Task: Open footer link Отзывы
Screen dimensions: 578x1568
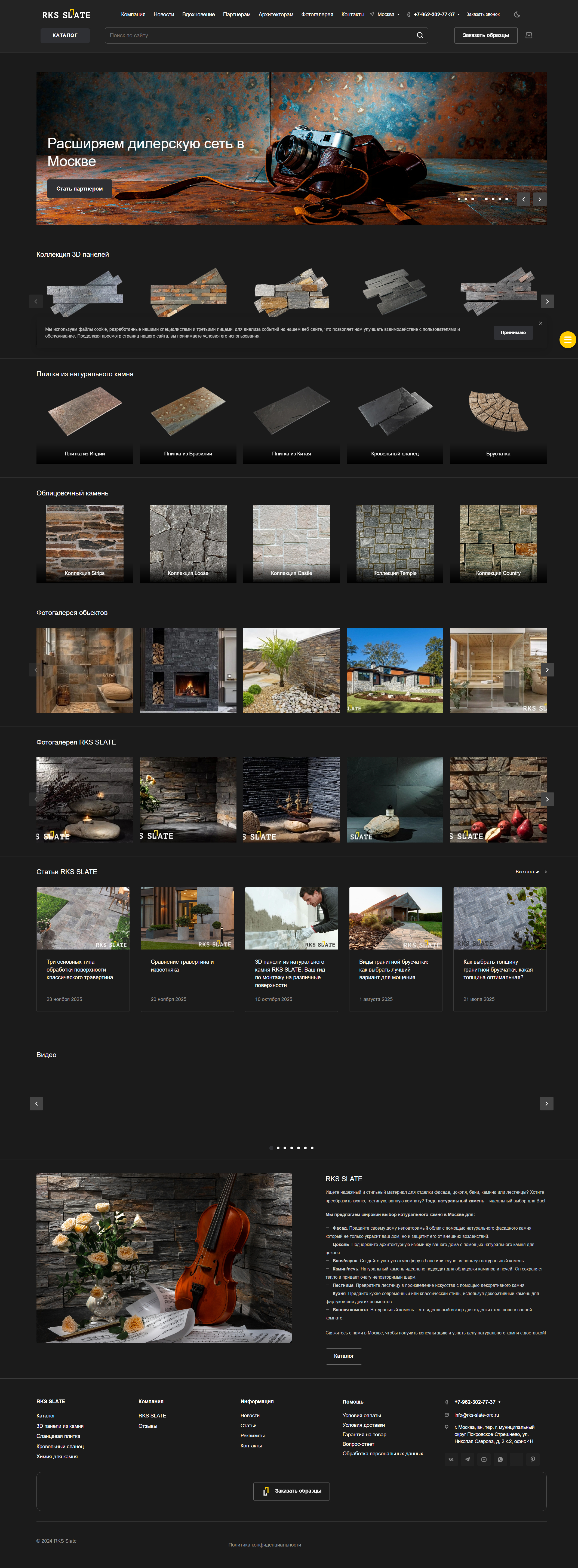Action: pos(148,1426)
